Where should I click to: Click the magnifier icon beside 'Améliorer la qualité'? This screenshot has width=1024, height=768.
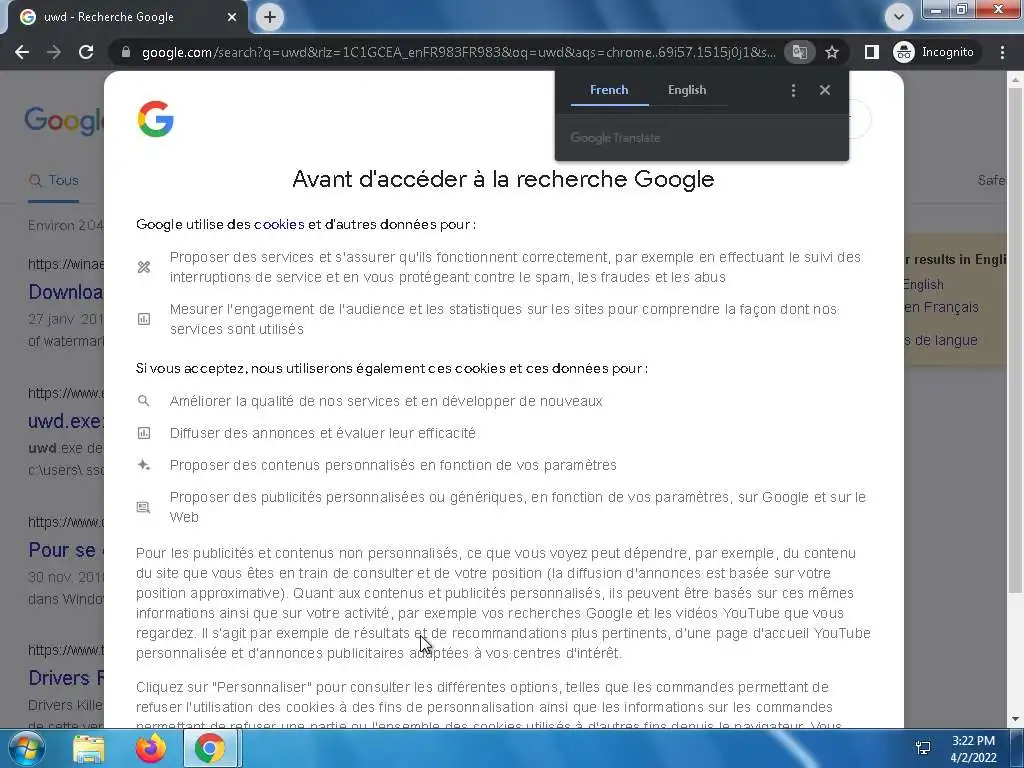(x=144, y=401)
